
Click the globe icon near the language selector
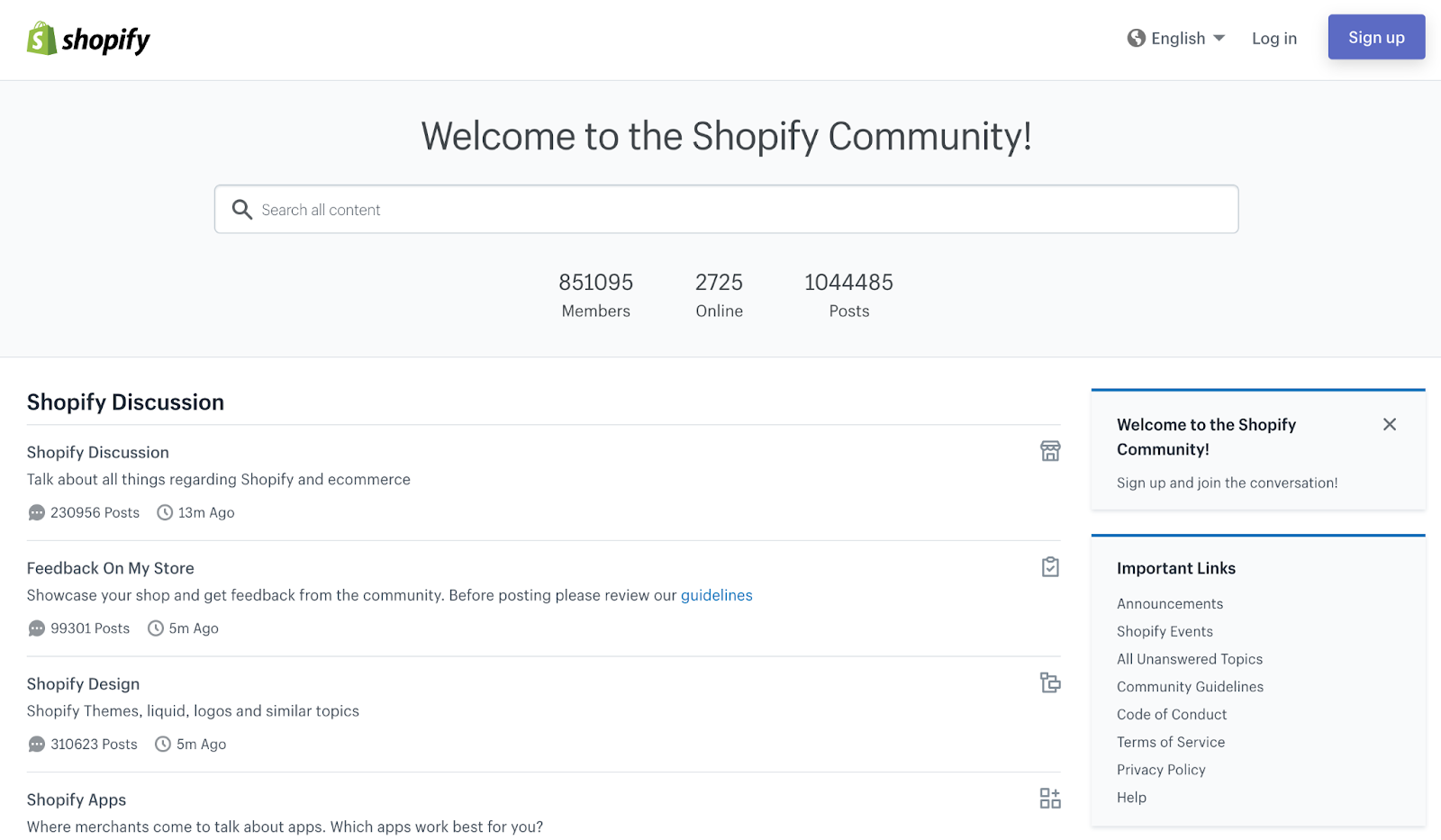click(x=1136, y=38)
